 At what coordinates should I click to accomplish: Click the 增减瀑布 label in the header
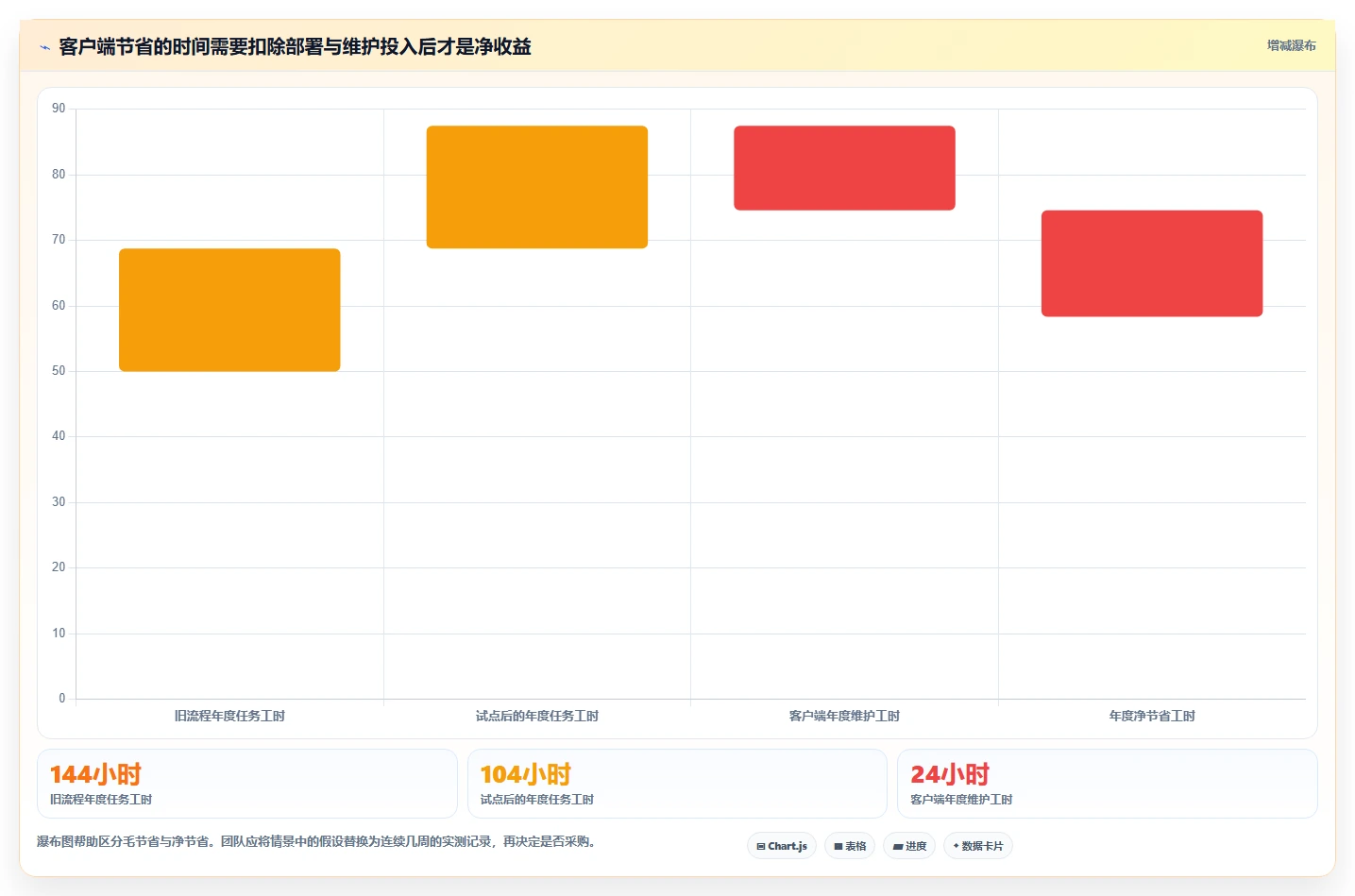pyautogui.click(x=1291, y=45)
